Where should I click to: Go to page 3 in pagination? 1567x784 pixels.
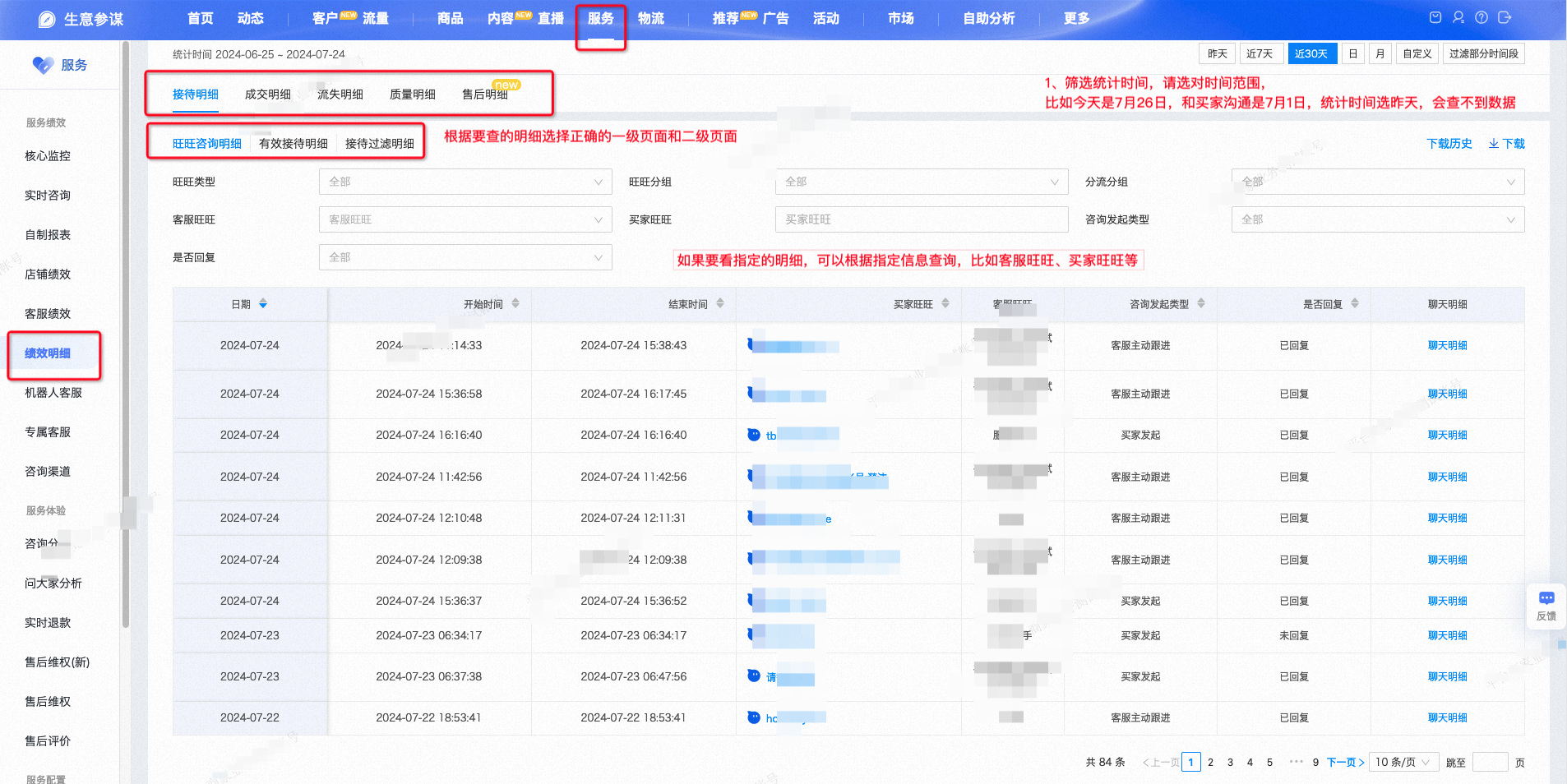click(x=1230, y=763)
